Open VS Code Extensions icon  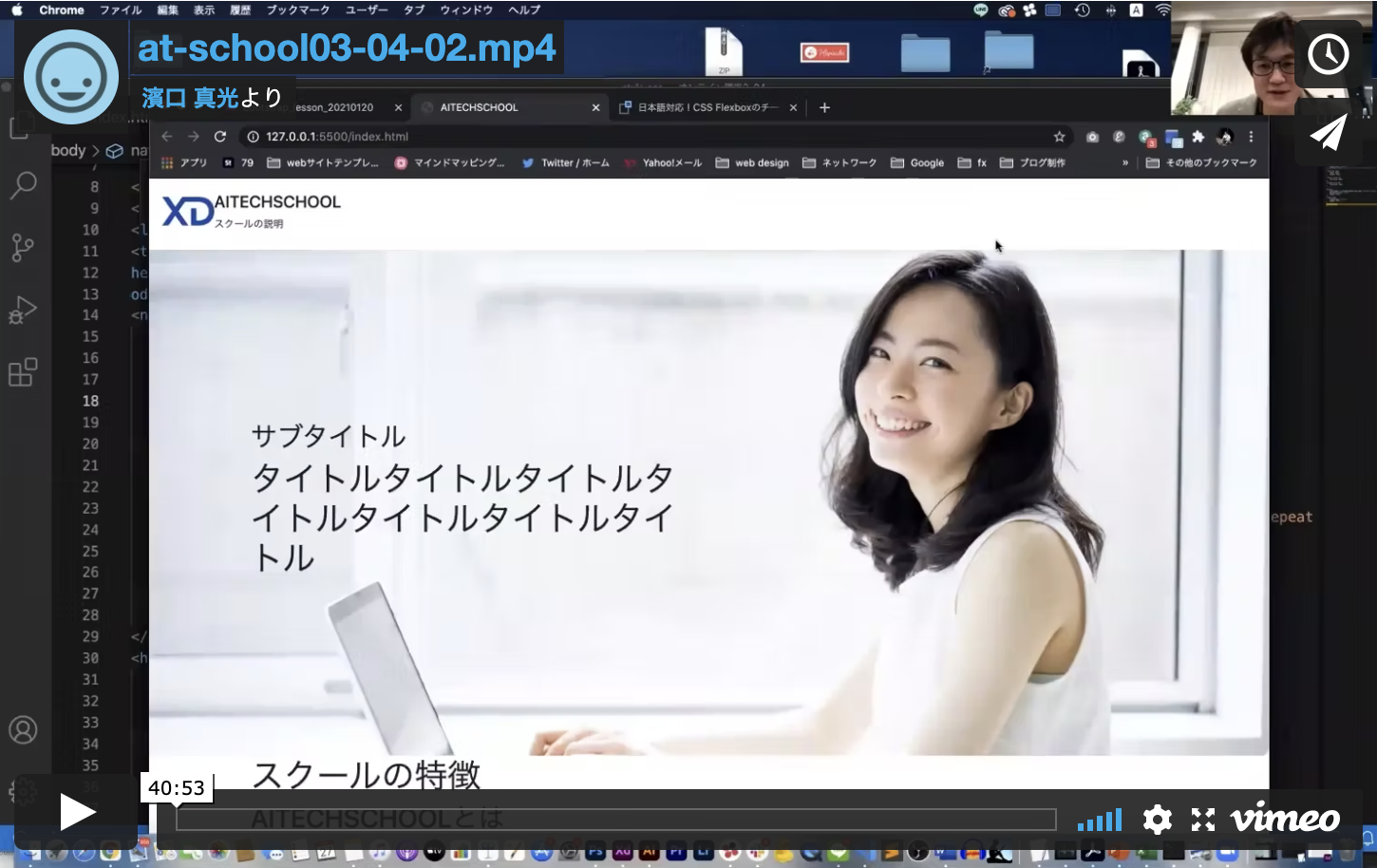point(23,372)
